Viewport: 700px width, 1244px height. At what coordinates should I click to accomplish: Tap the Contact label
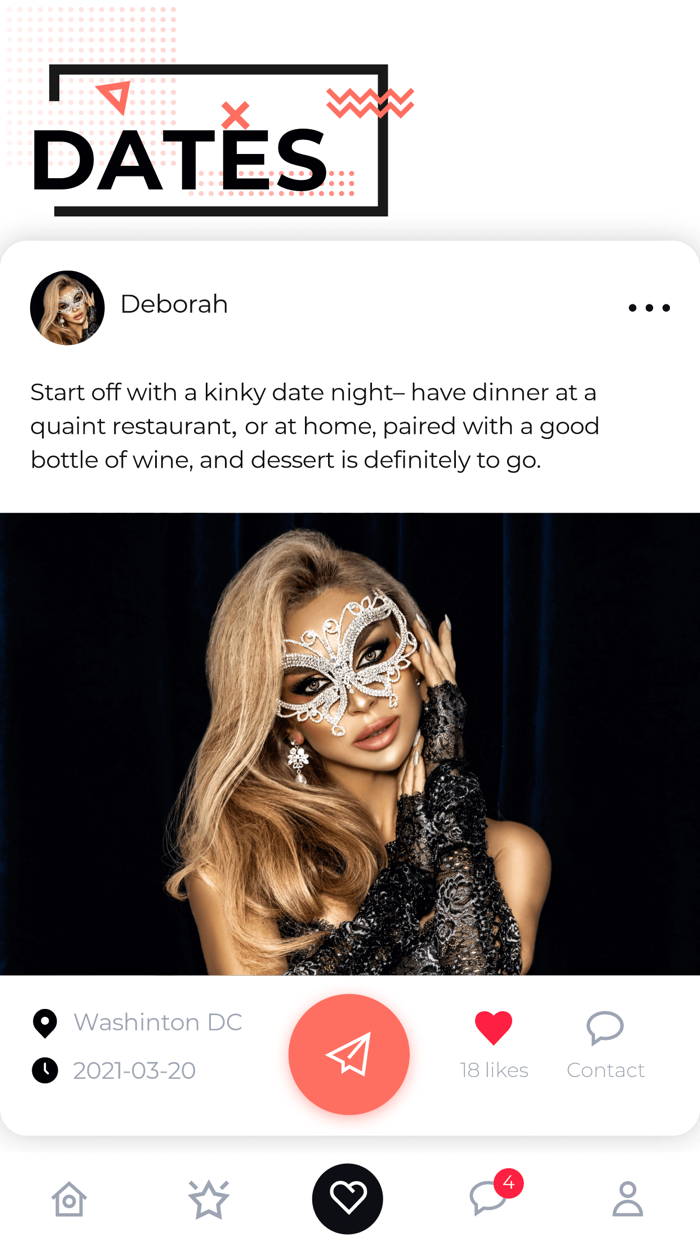[x=605, y=1070]
